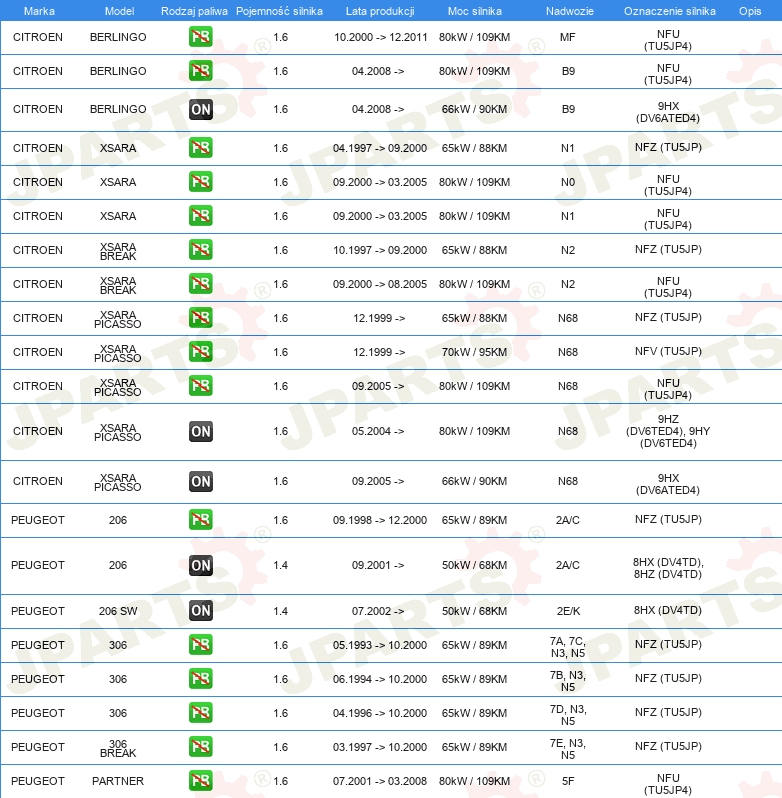Click petrol icon for Peugeot 306 05.1993 row
Image resolution: width=782 pixels, height=798 pixels.
[x=200, y=645]
